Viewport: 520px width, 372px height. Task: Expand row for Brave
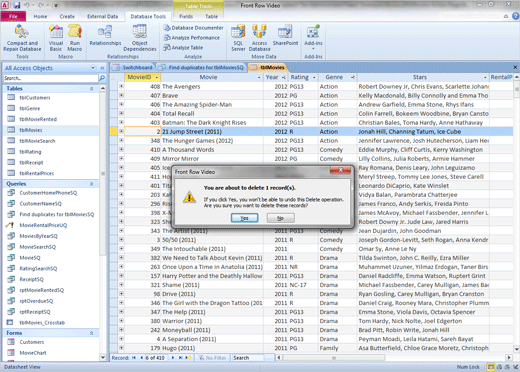[121, 95]
